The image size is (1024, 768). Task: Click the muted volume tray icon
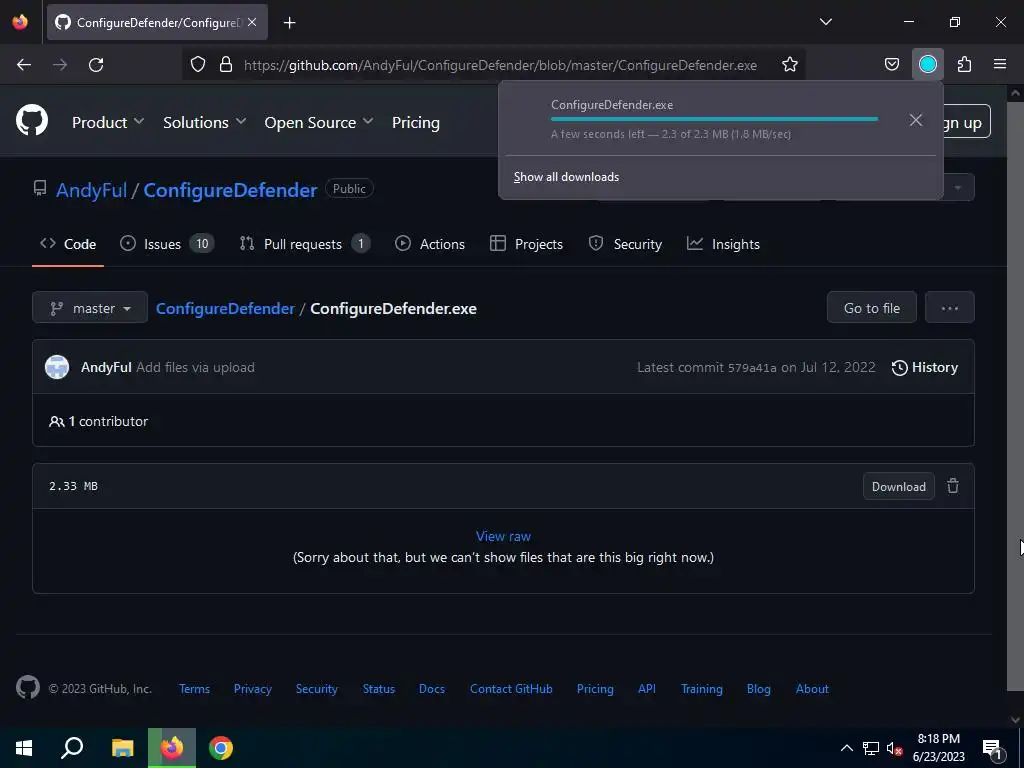pos(894,749)
